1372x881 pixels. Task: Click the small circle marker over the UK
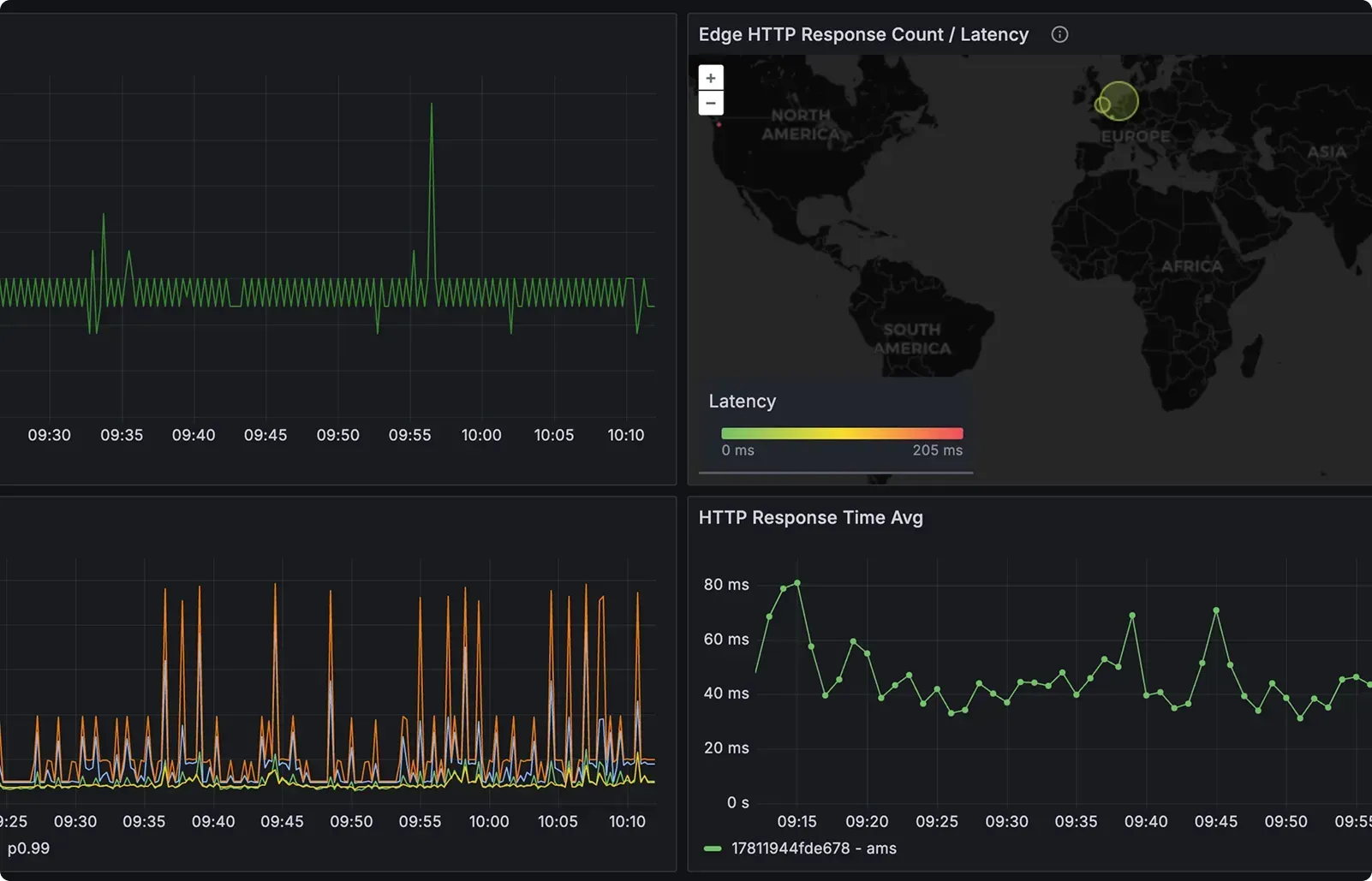coord(1102,105)
